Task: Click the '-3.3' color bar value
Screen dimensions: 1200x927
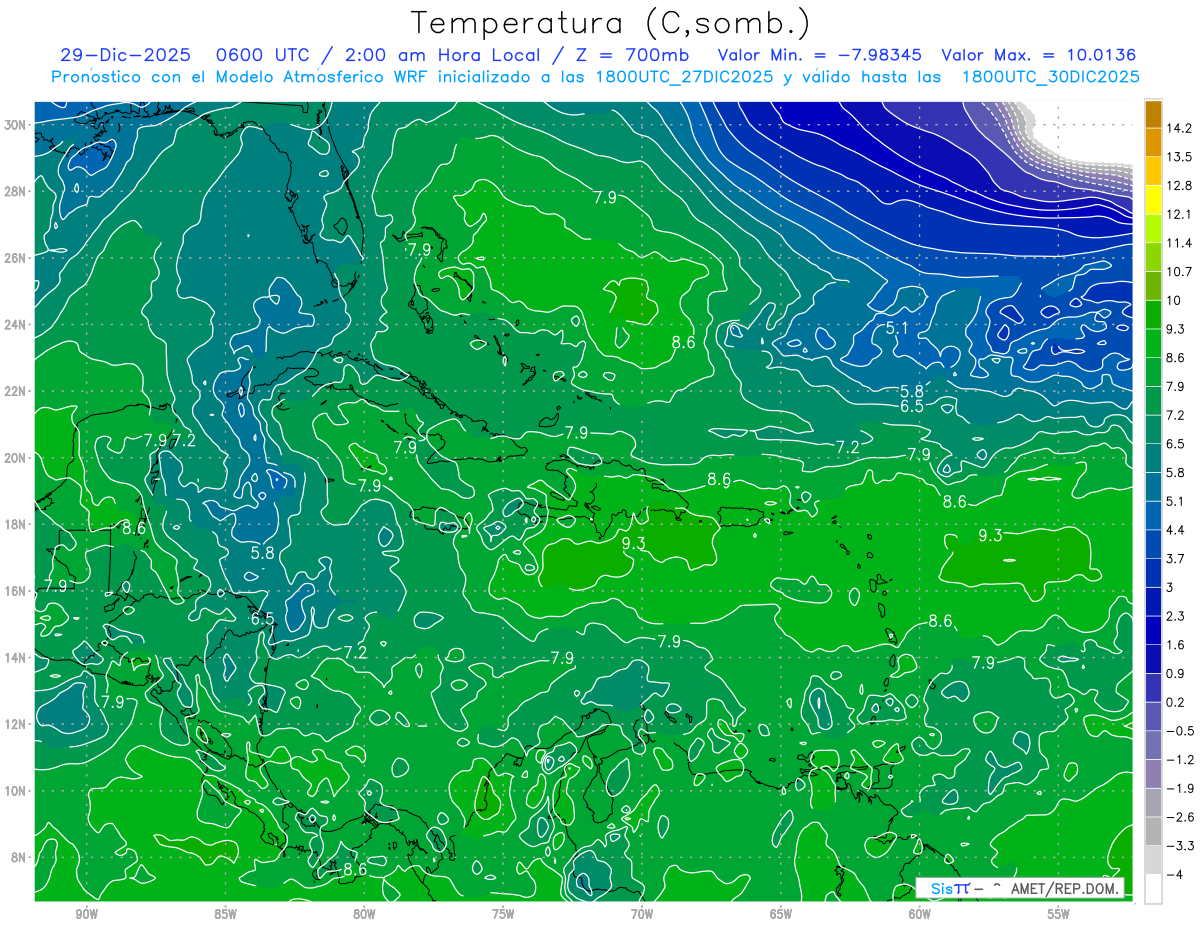Action: (x=1180, y=846)
